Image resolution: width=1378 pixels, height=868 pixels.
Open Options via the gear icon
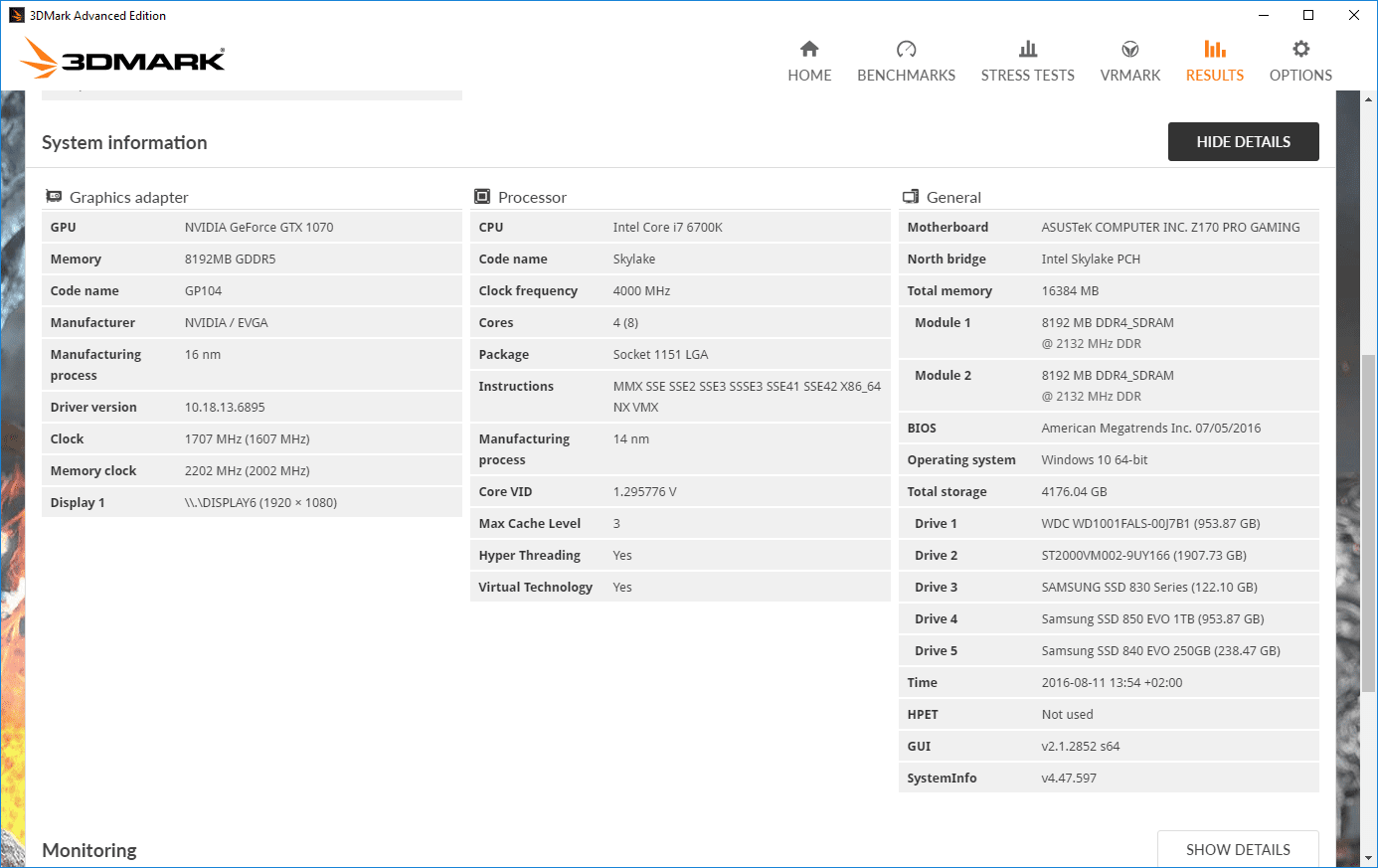click(1300, 49)
